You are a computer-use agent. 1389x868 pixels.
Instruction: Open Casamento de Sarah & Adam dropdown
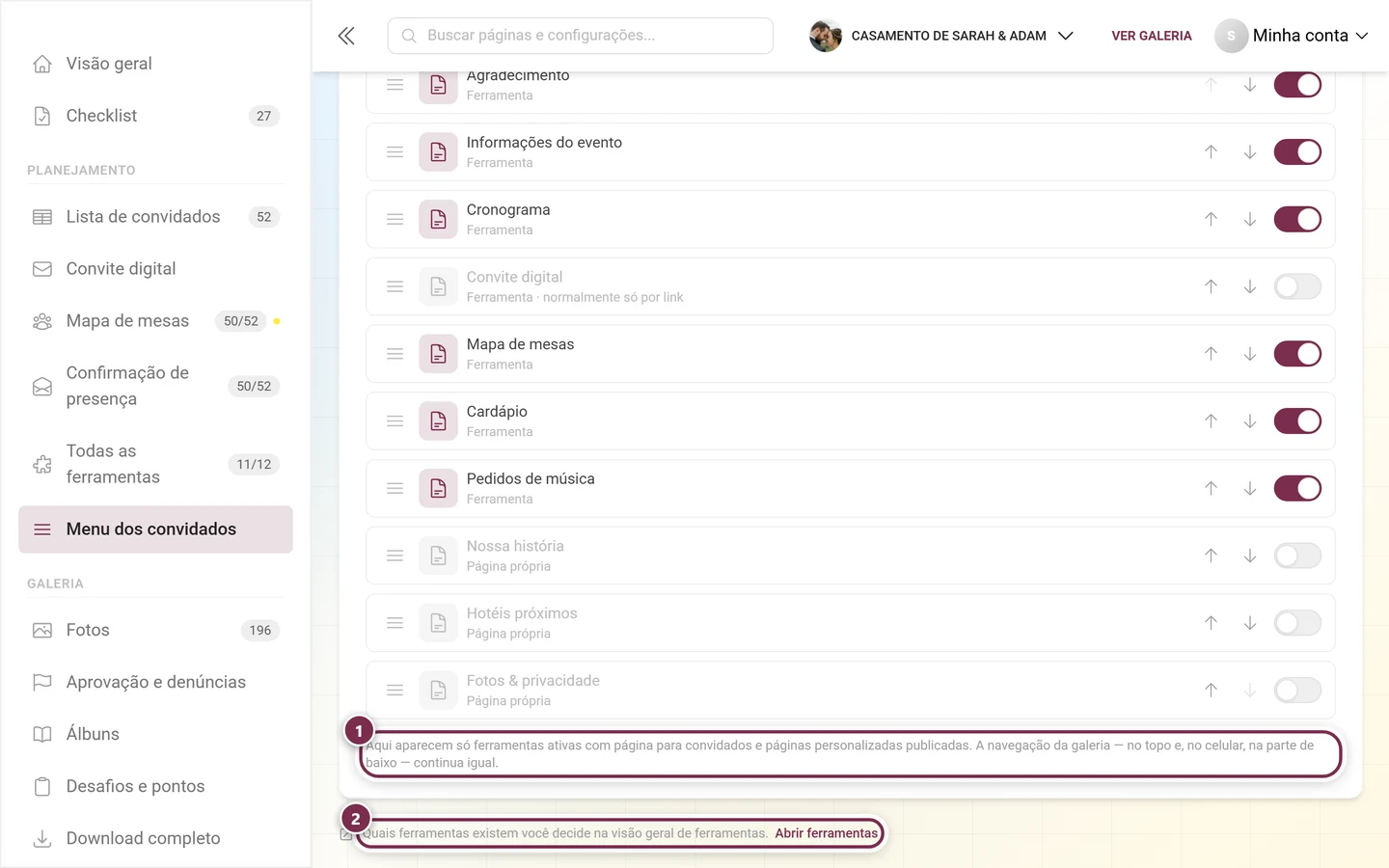coord(941,36)
